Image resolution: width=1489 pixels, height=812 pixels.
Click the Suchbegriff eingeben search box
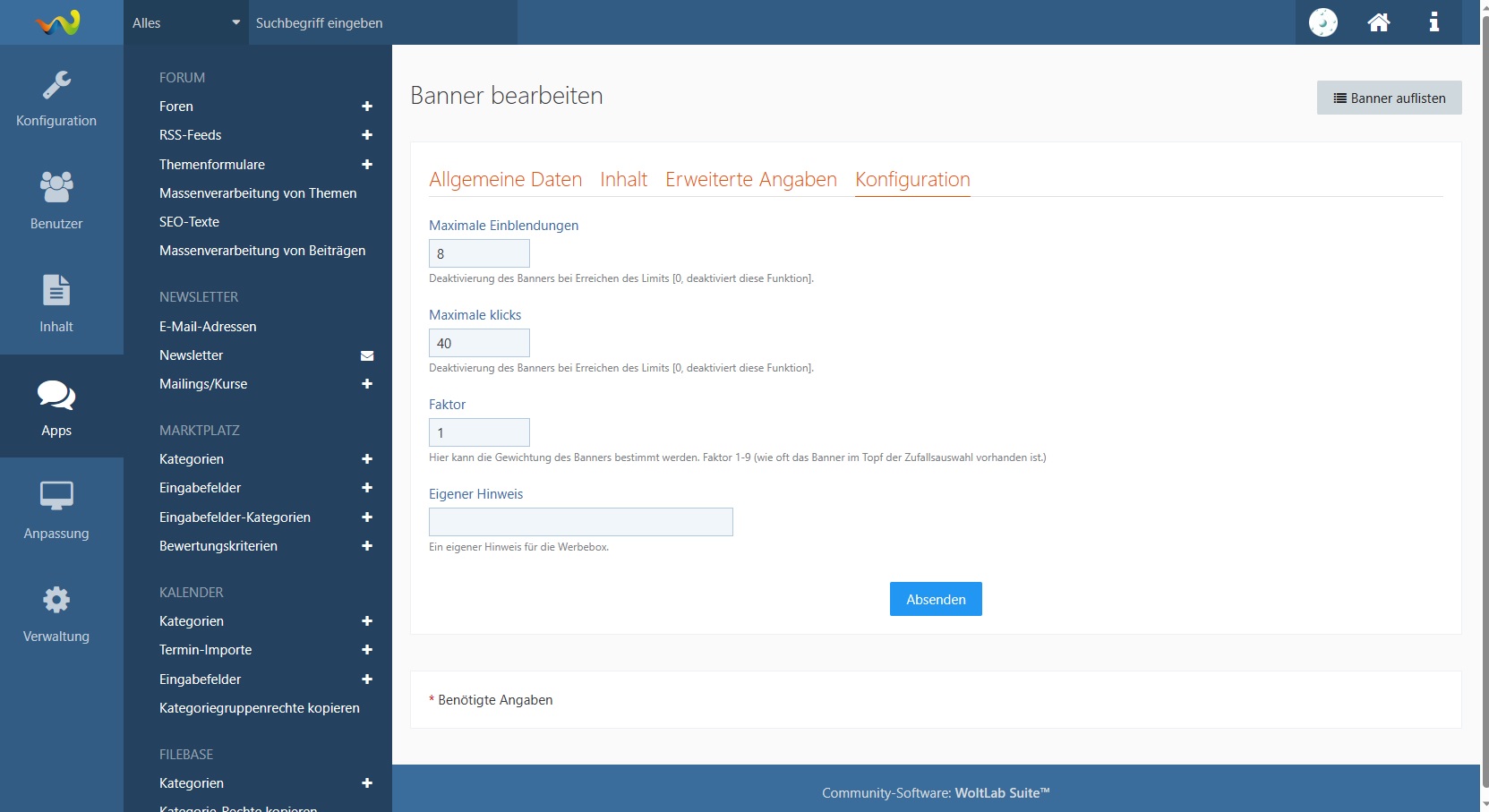tap(382, 23)
